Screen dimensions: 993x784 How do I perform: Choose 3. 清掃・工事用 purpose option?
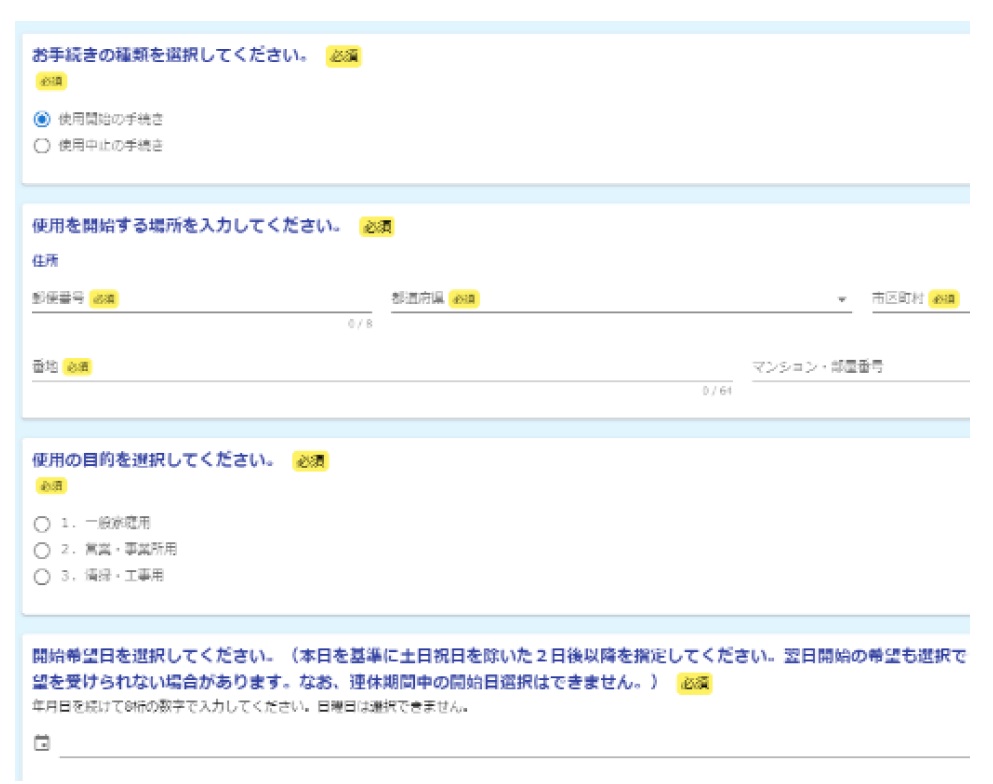pyautogui.click(x=42, y=577)
